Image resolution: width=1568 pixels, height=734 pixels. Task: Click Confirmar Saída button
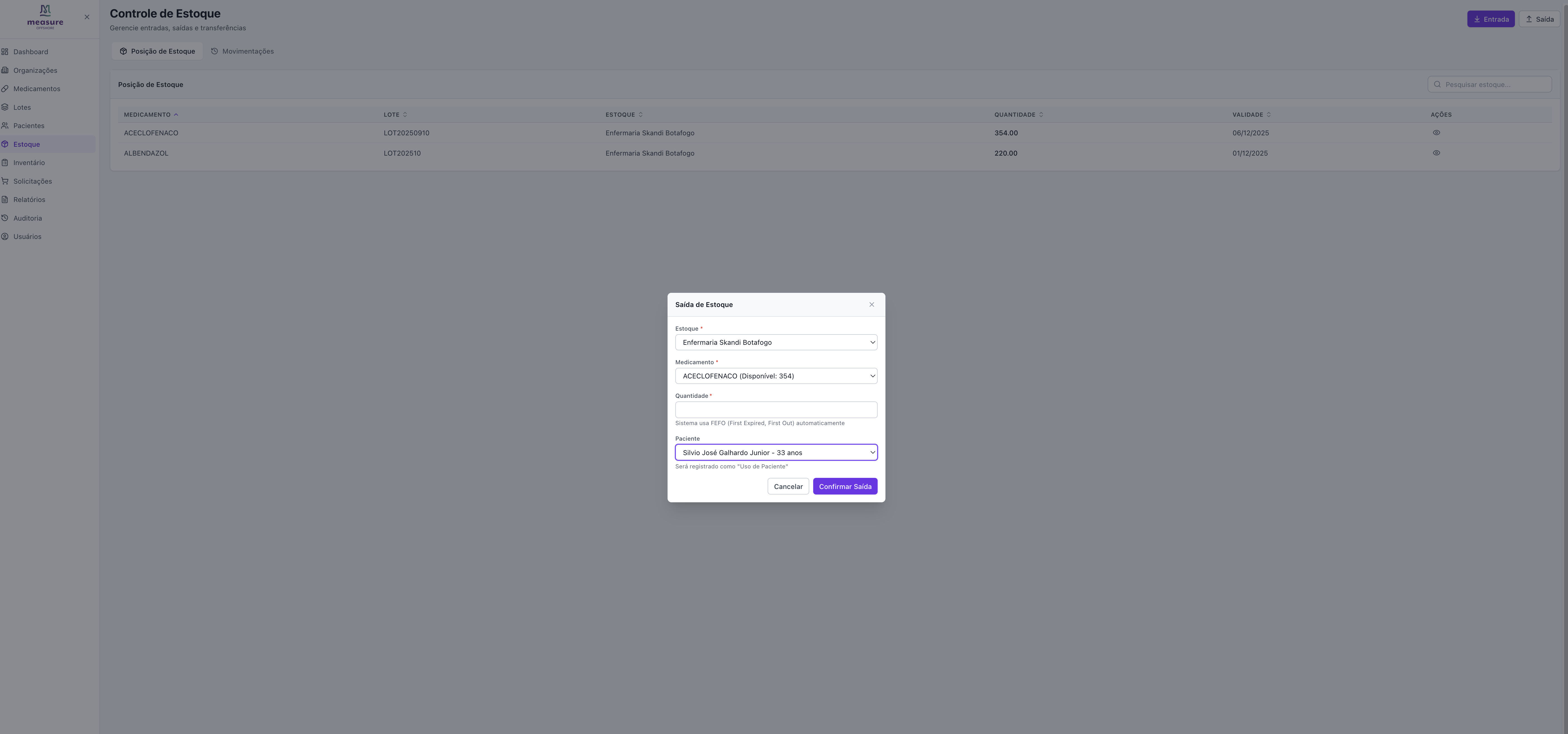844,486
